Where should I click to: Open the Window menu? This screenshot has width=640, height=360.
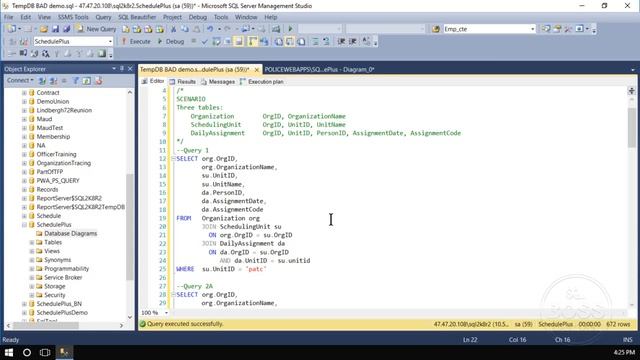[x=246, y=17]
